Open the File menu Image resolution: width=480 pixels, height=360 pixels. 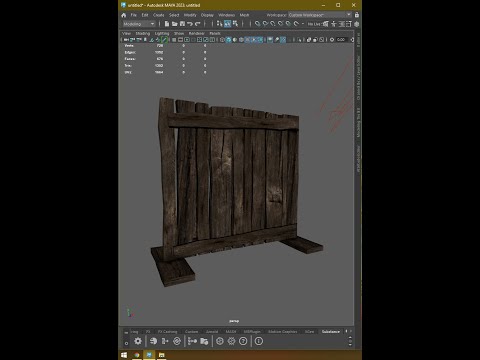point(133,15)
